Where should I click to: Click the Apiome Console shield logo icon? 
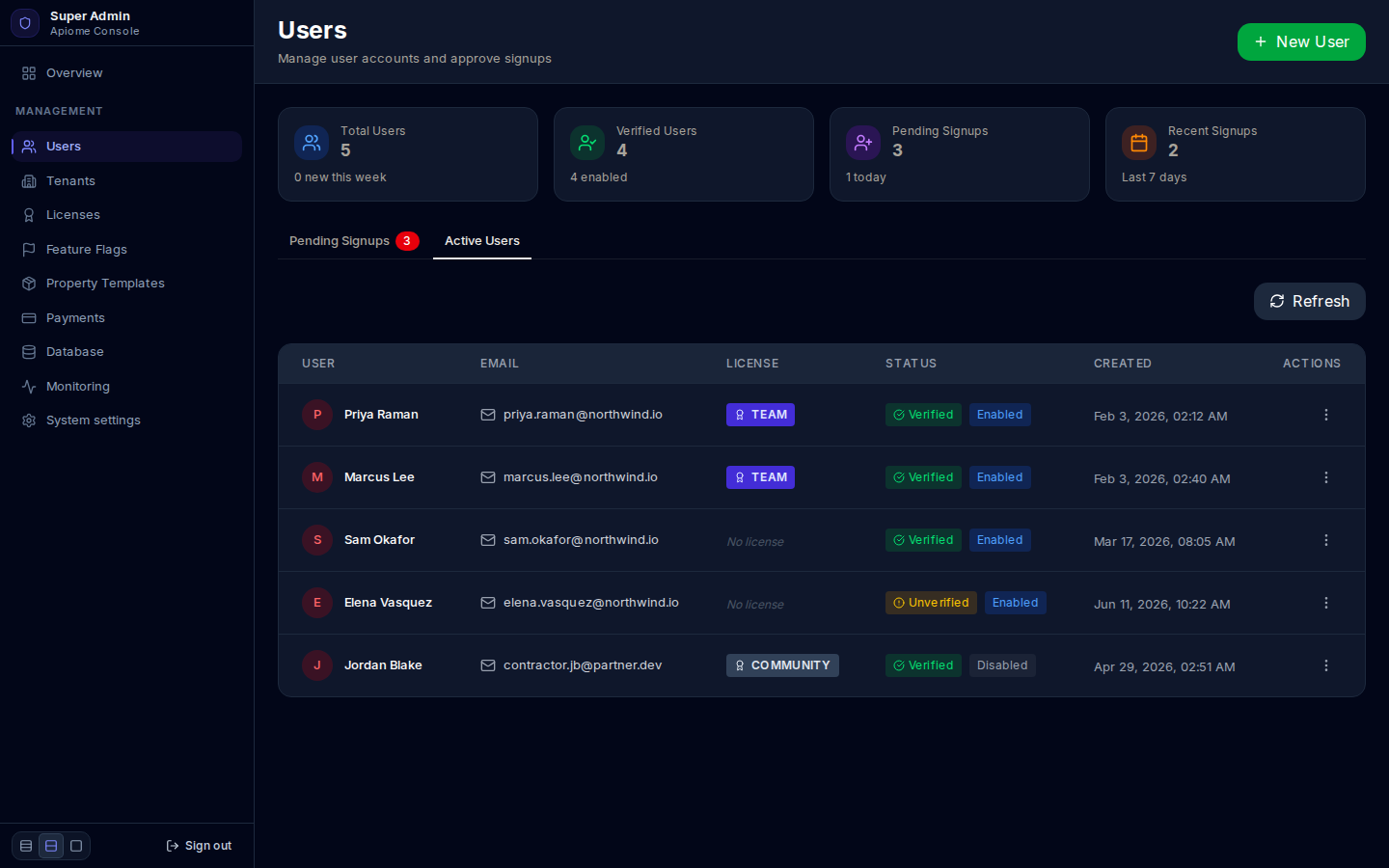25,23
